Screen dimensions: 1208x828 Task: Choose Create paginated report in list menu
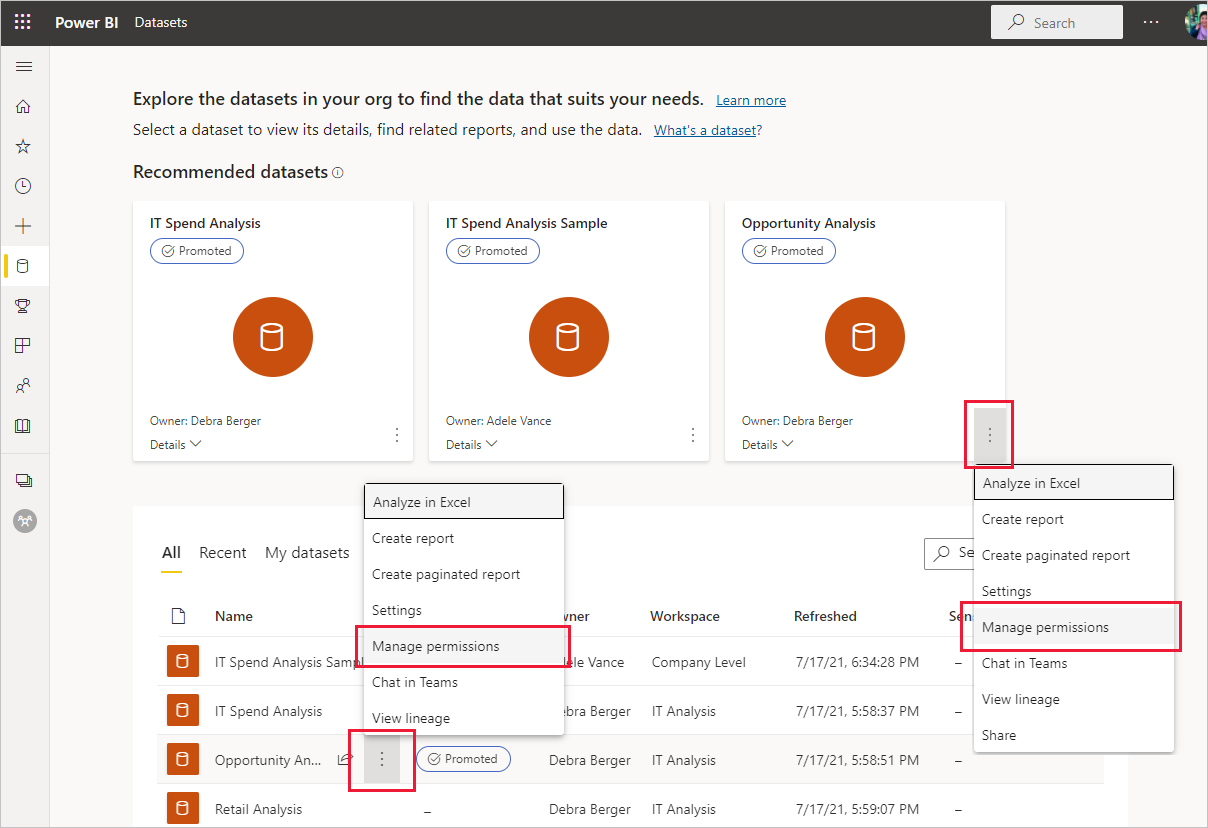pos(464,574)
